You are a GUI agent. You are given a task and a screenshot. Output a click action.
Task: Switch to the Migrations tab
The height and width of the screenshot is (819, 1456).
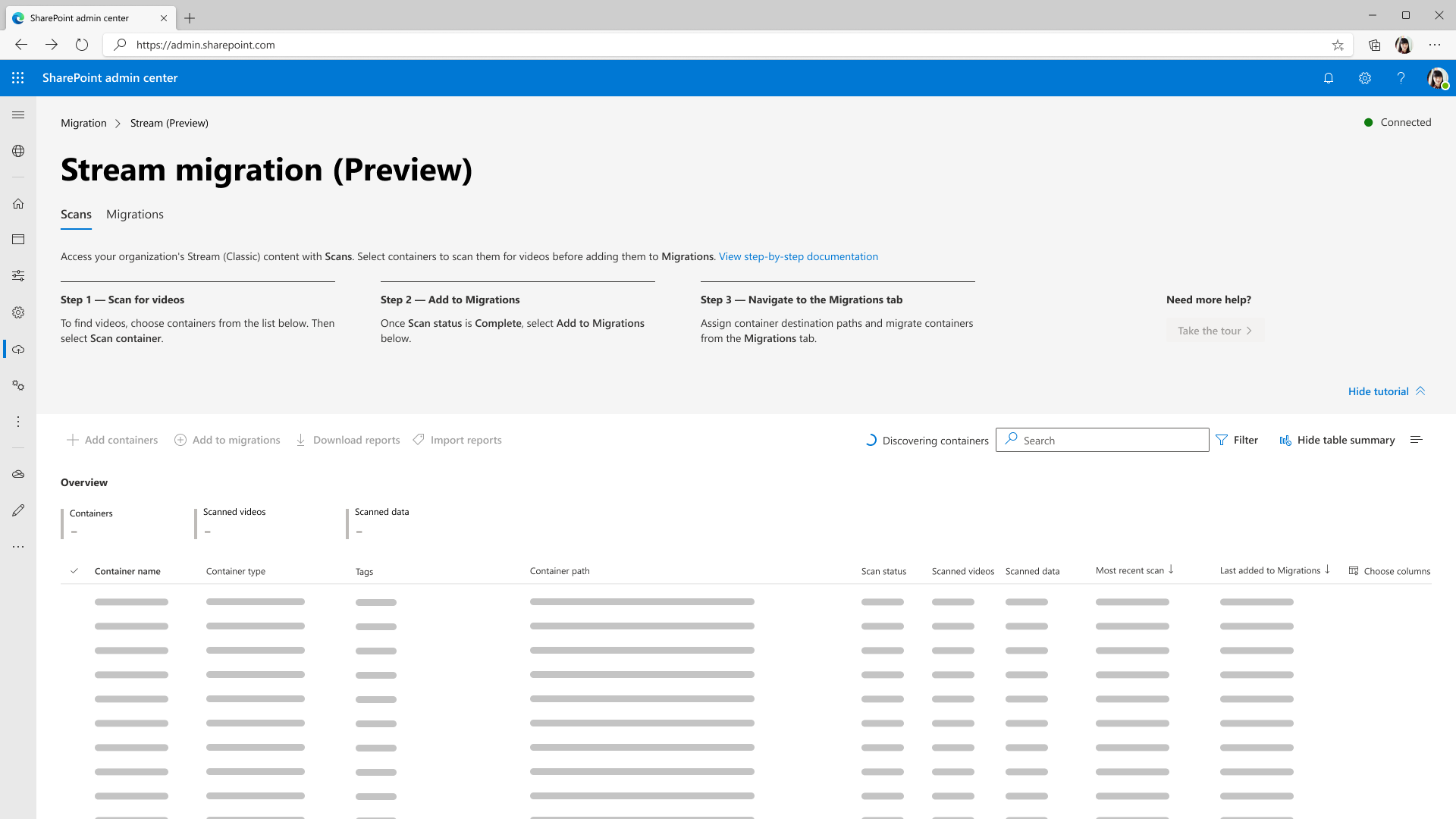(x=134, y=214)
